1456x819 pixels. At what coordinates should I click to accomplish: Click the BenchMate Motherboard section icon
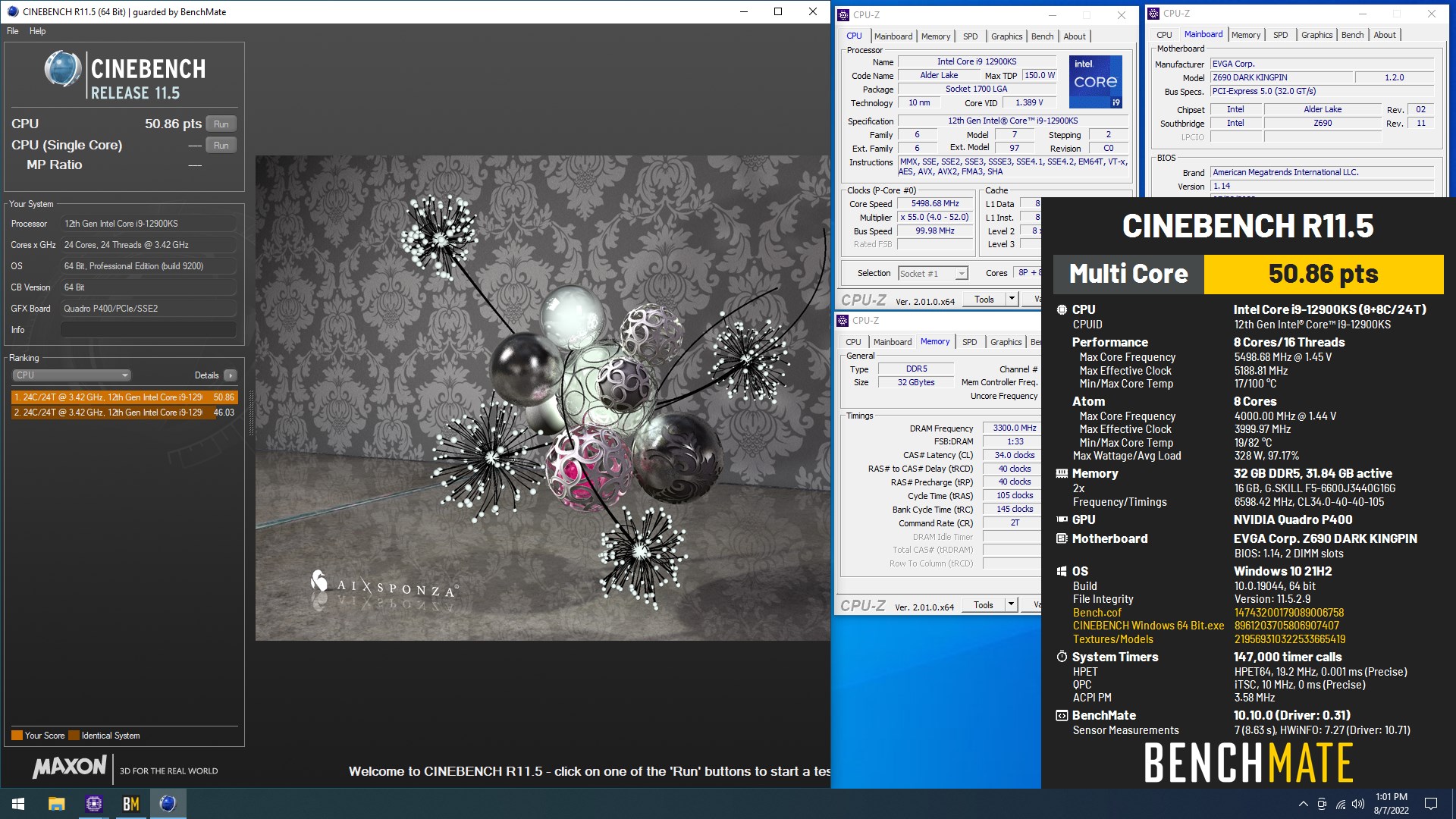click(x=1062, y=538)
